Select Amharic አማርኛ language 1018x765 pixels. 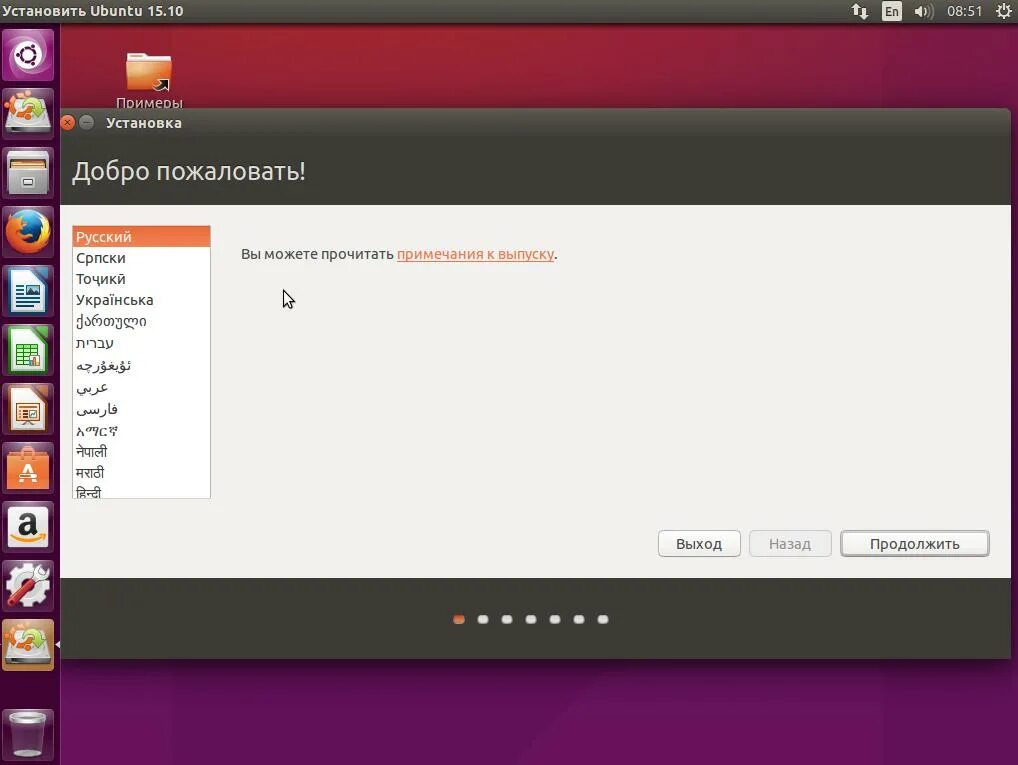pyautogui.click(x=142, y=431)
